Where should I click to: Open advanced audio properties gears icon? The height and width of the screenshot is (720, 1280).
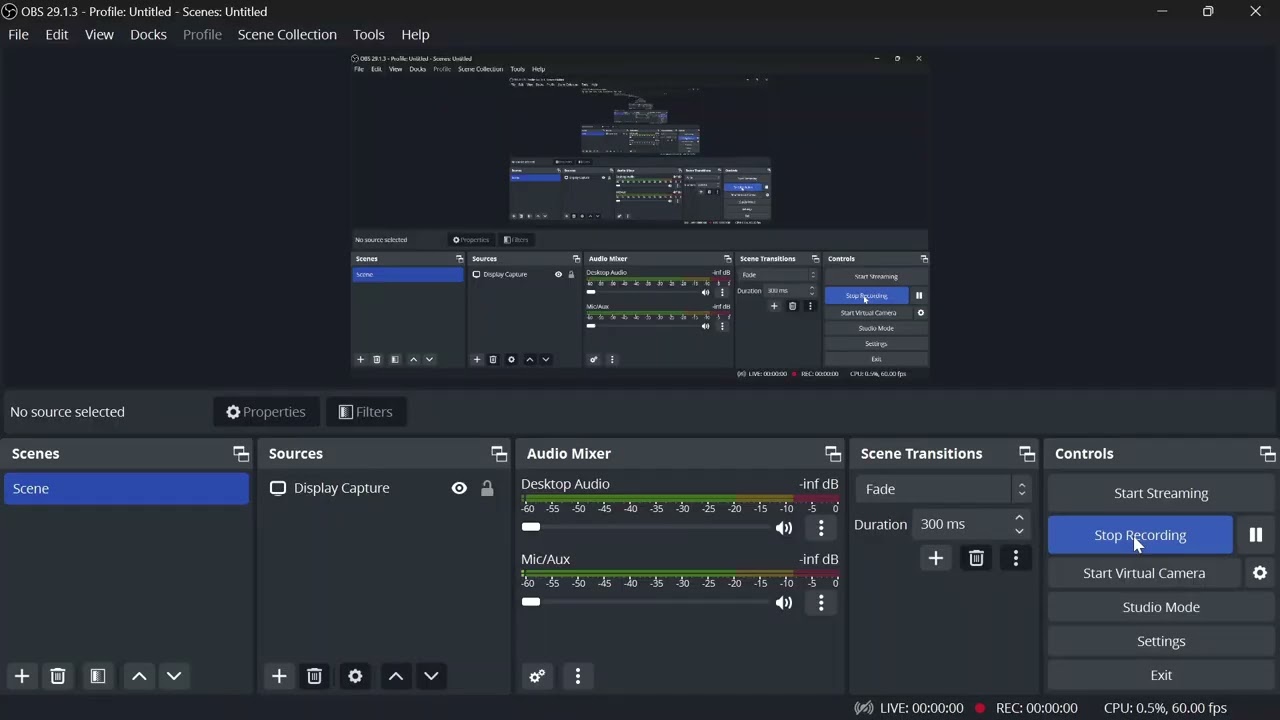(537, 676)
